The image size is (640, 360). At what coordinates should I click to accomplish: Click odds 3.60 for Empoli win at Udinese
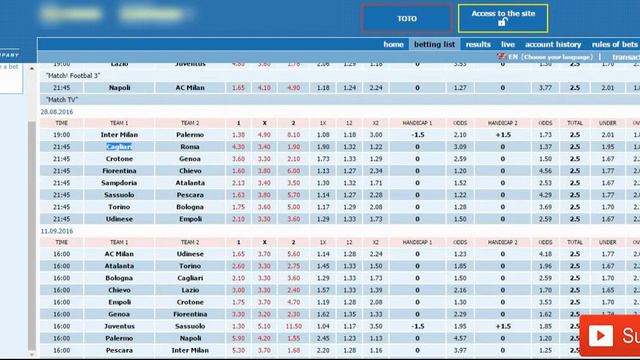pos(293,219)
